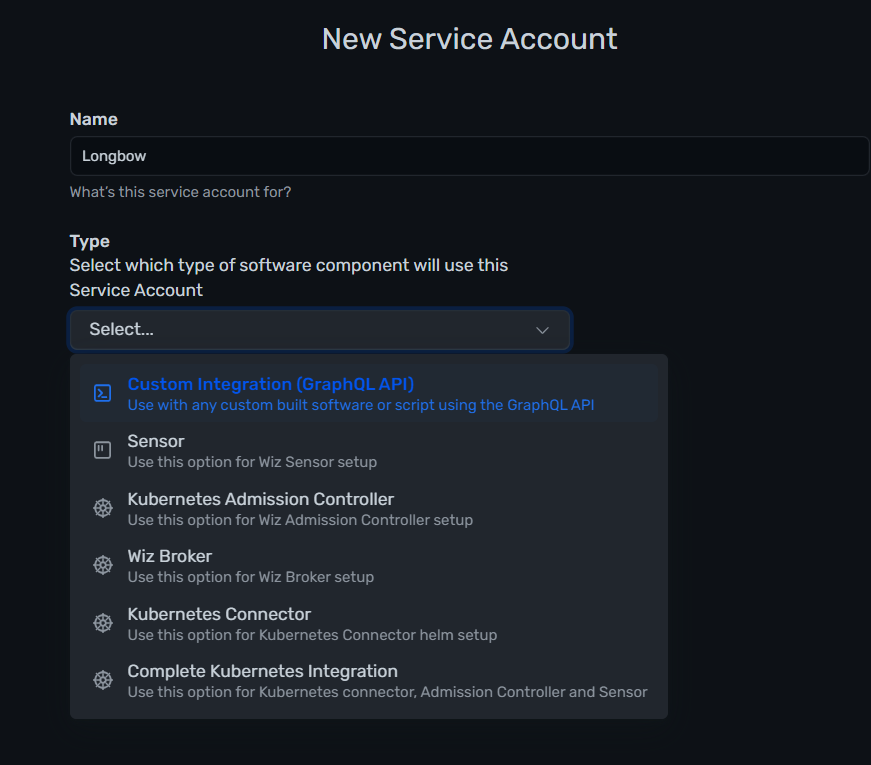Screen dimensions: 871x765
Task: Click 'Use this option for Wiz Admission Controller setup'
Action: (301, 520)
